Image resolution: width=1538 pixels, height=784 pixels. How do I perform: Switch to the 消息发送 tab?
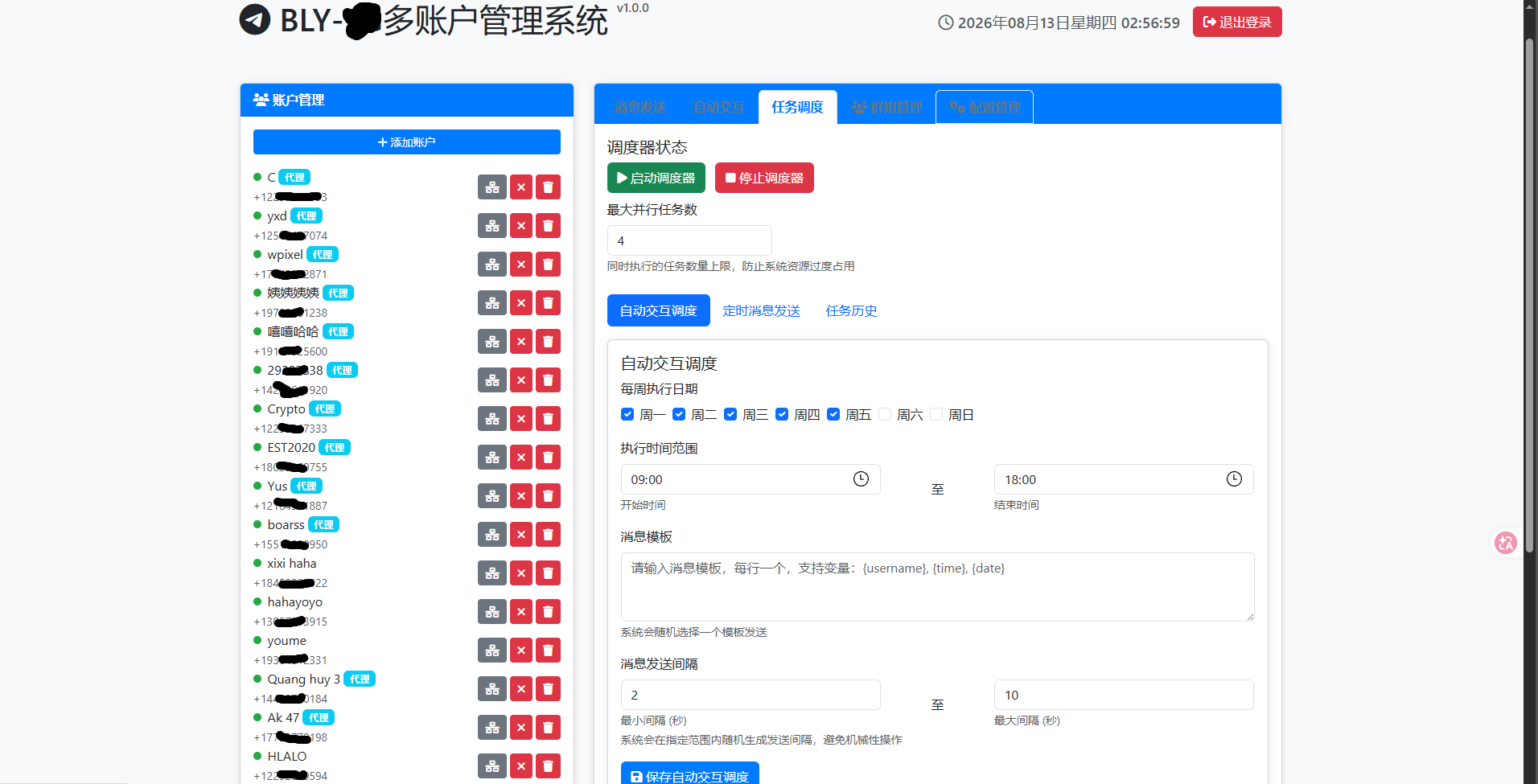click(x=640, y=107)
